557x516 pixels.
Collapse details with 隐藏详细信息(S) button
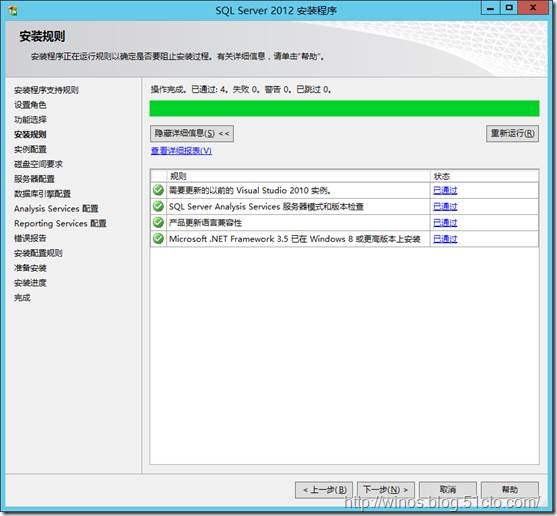[x=192, y=134]
